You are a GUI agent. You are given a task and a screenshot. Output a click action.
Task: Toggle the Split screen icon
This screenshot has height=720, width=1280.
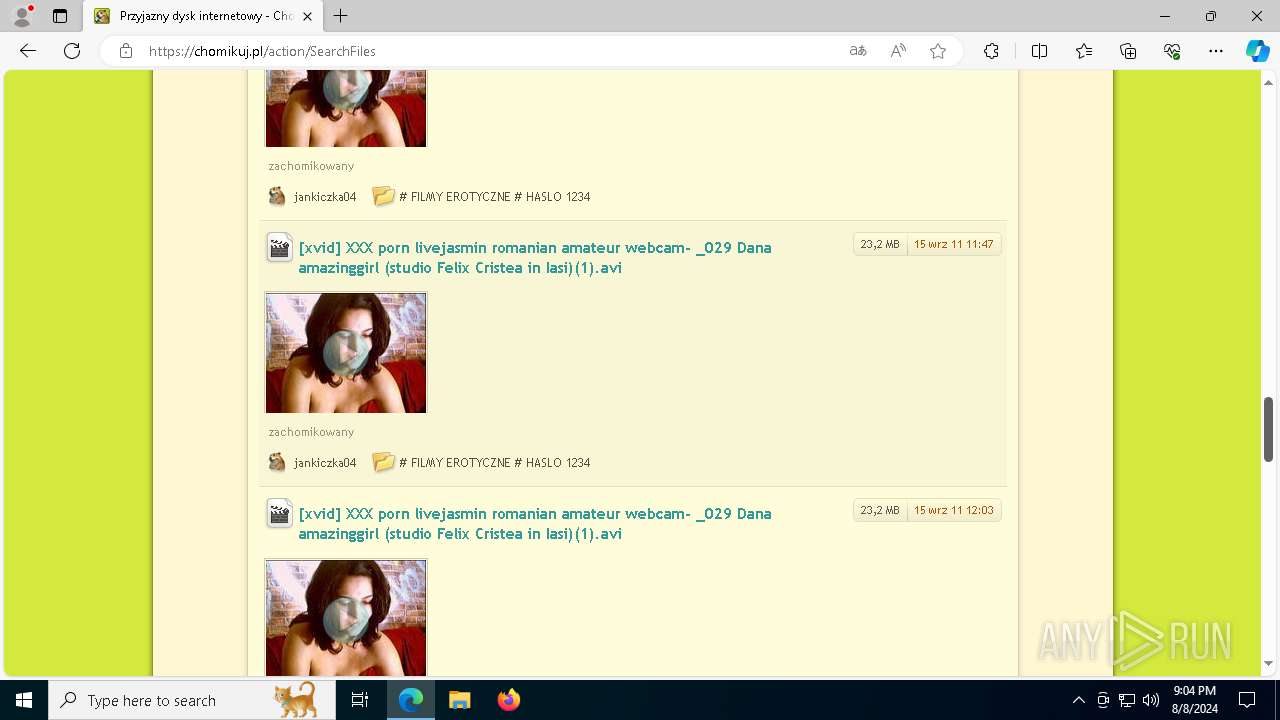[1039, 51]
